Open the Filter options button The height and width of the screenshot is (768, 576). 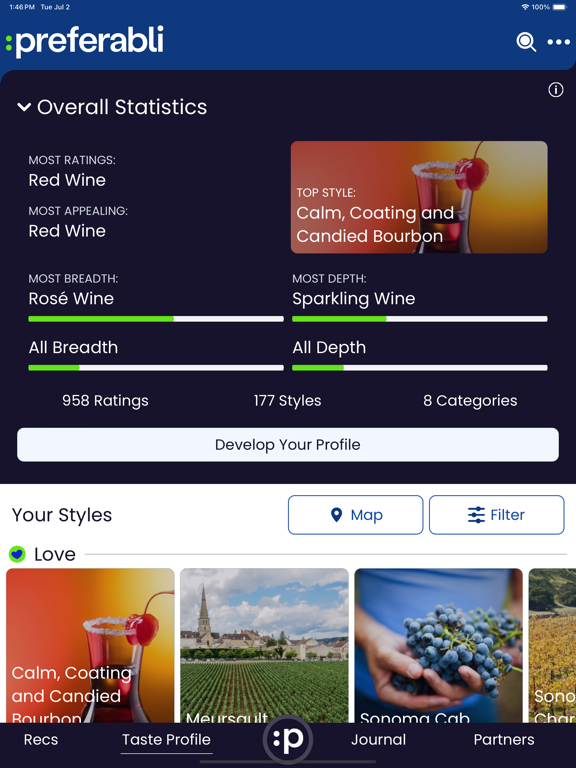[x=497, y=515]
